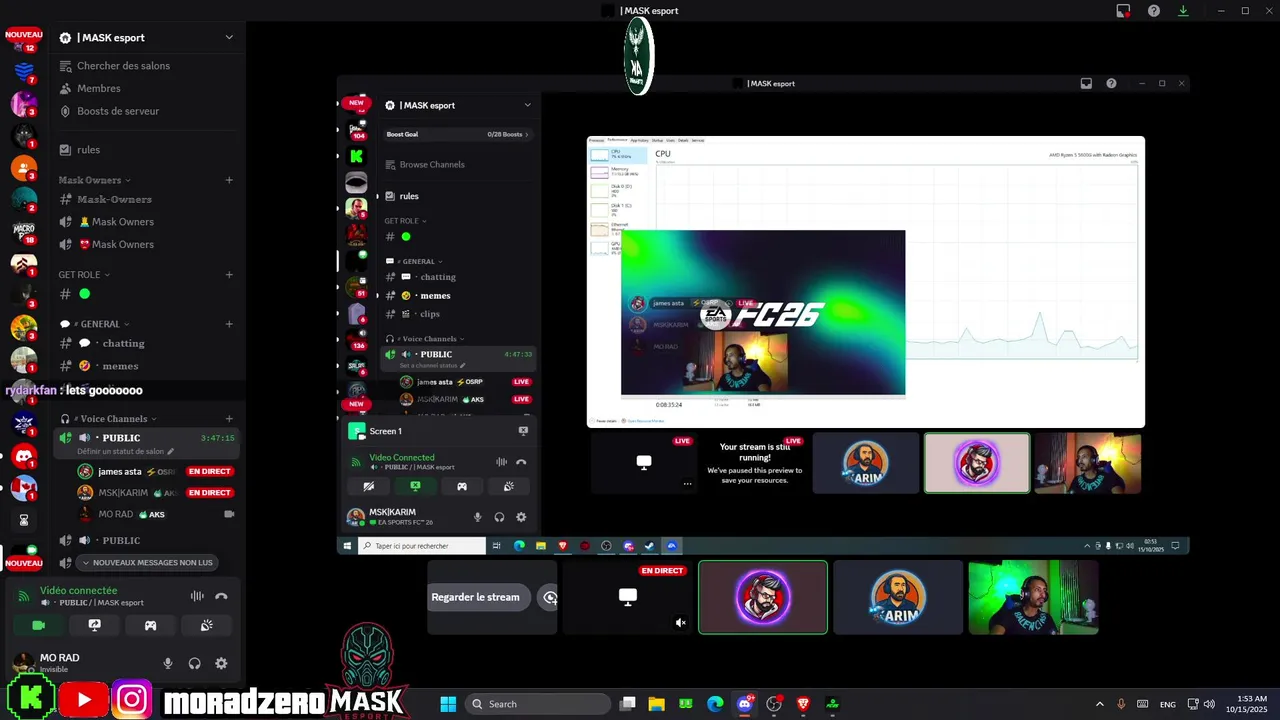Open Canadian flag server in sidebar
The image size is (1280, 720).
(x=24, y=488)
